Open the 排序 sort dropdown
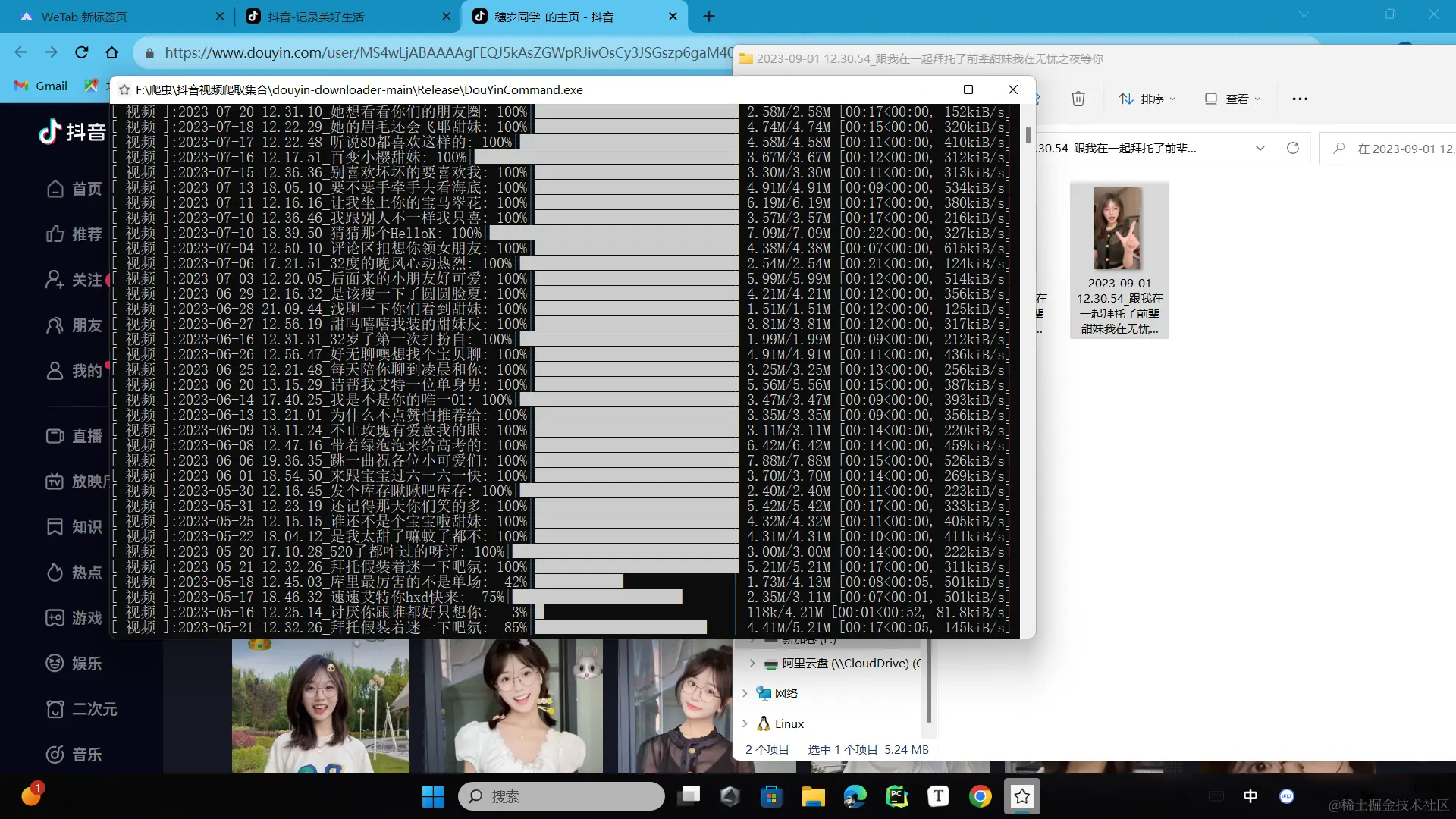The height and width of the screenshot is (819, 1456). (1147, 99)
